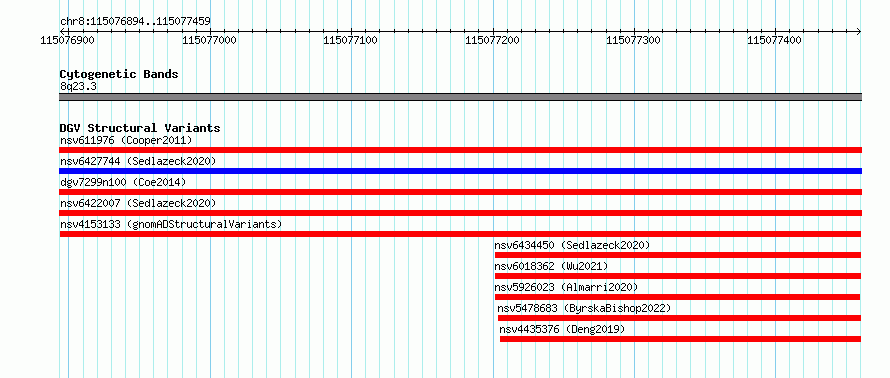Select the blue bar of nsv6427744
Viewport: 890px width, 378px height.
(460, 171)
